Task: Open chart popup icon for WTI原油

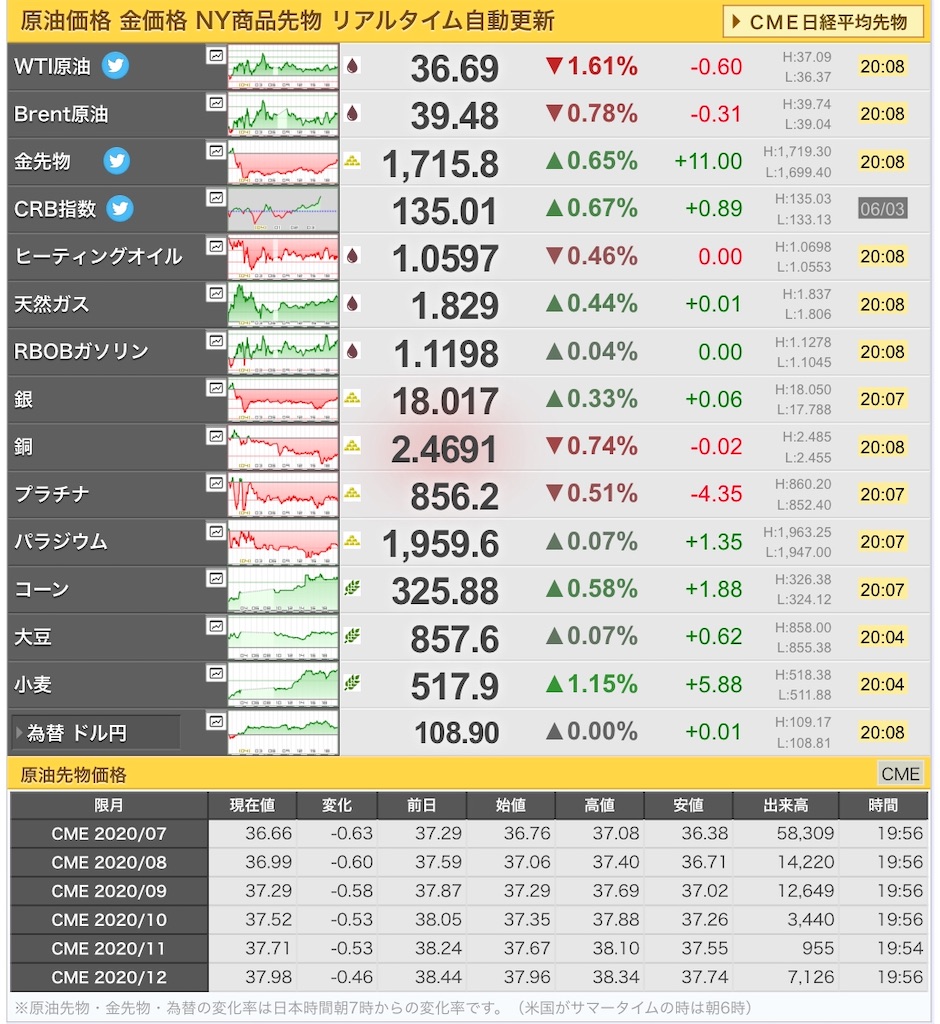Action: 216,56
